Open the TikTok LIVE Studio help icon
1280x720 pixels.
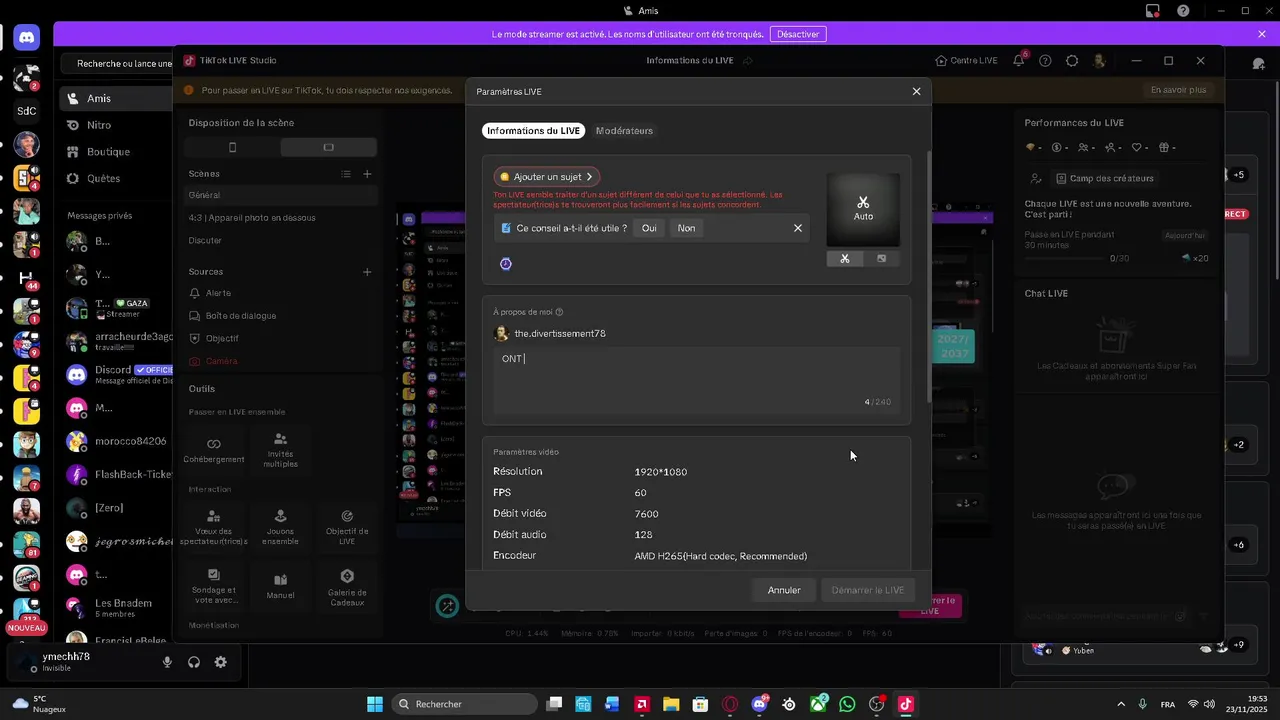pyautogui.click(x=1045, y=61)
